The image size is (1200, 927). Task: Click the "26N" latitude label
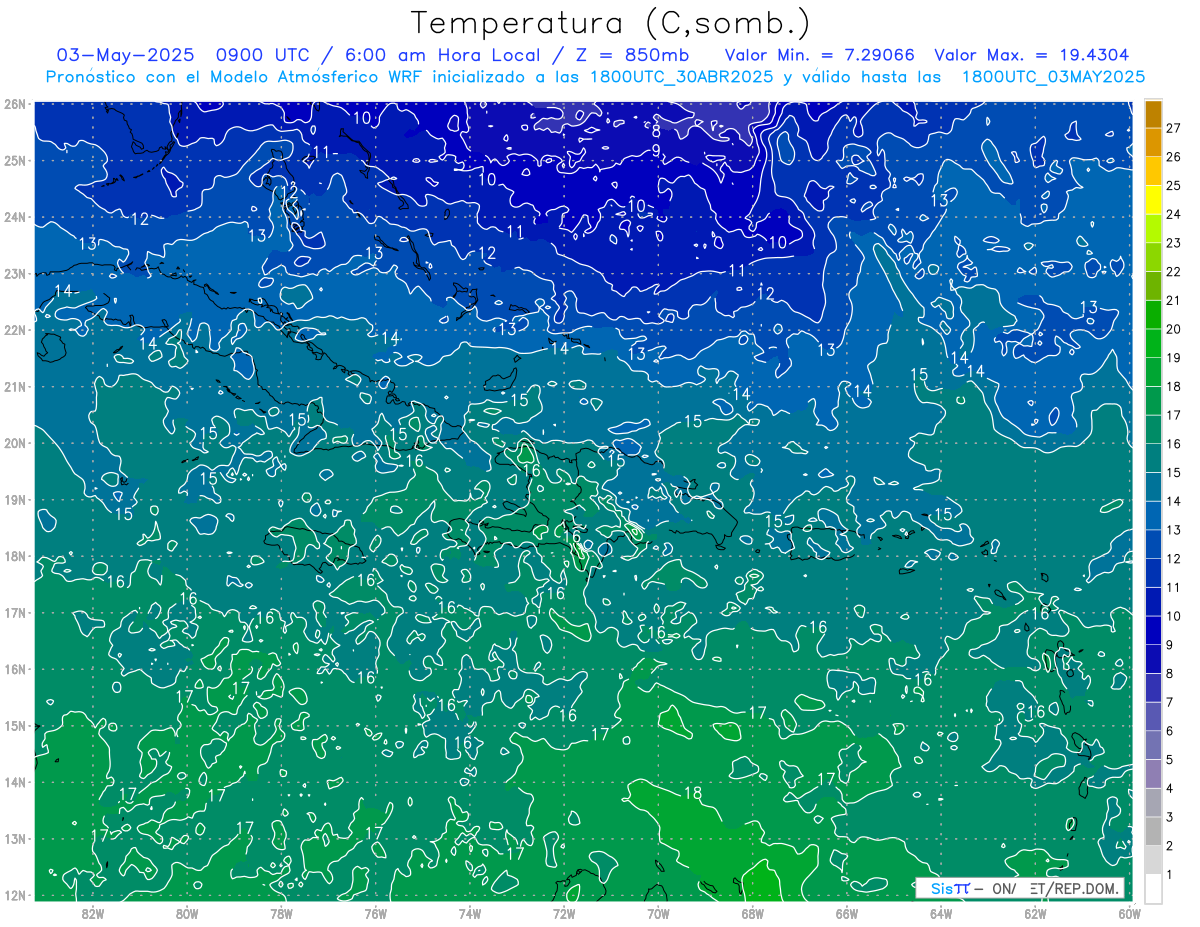(14, 103)
